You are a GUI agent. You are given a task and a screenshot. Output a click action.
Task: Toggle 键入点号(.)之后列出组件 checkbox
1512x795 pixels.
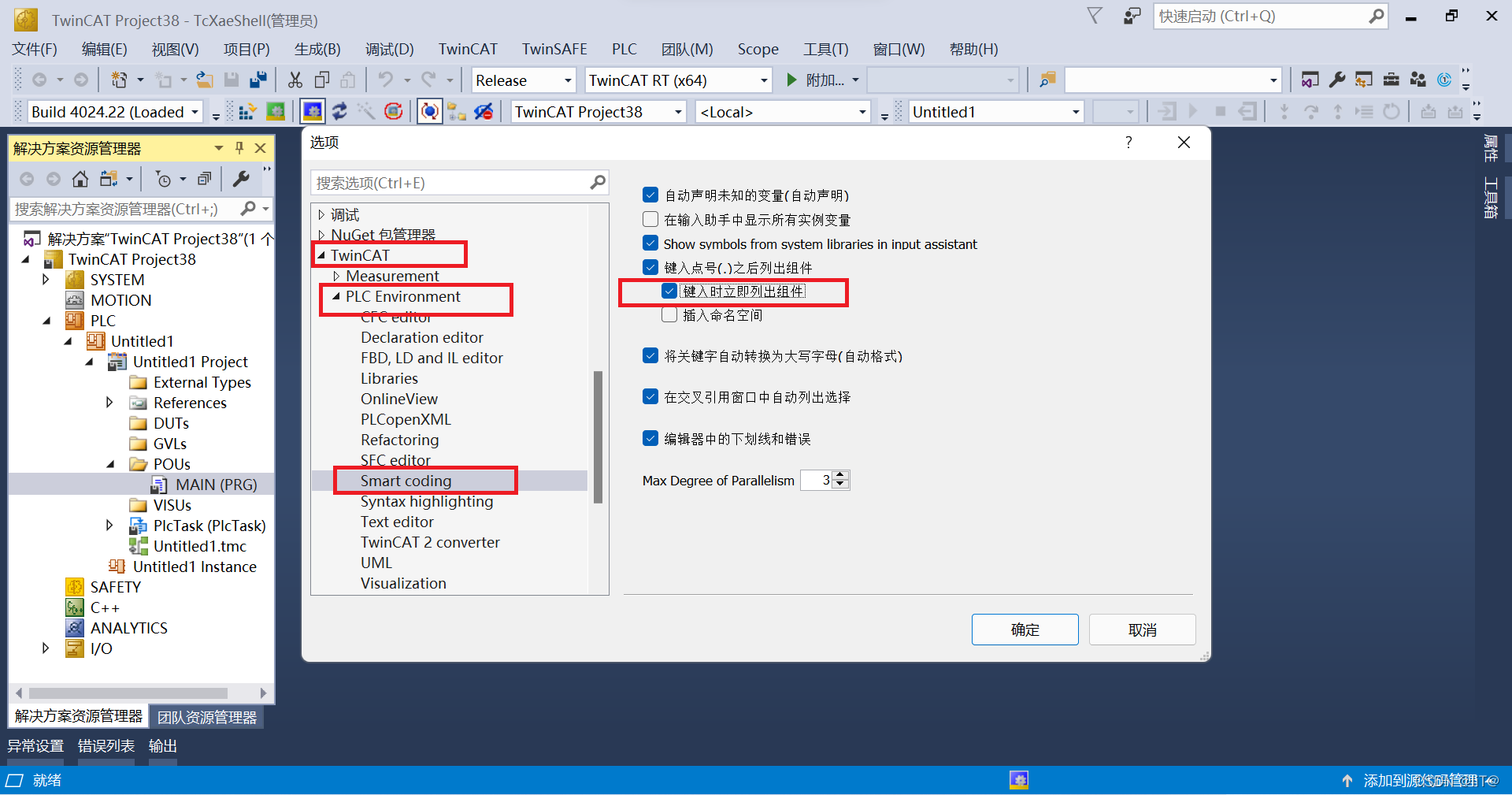click(650, 267)
